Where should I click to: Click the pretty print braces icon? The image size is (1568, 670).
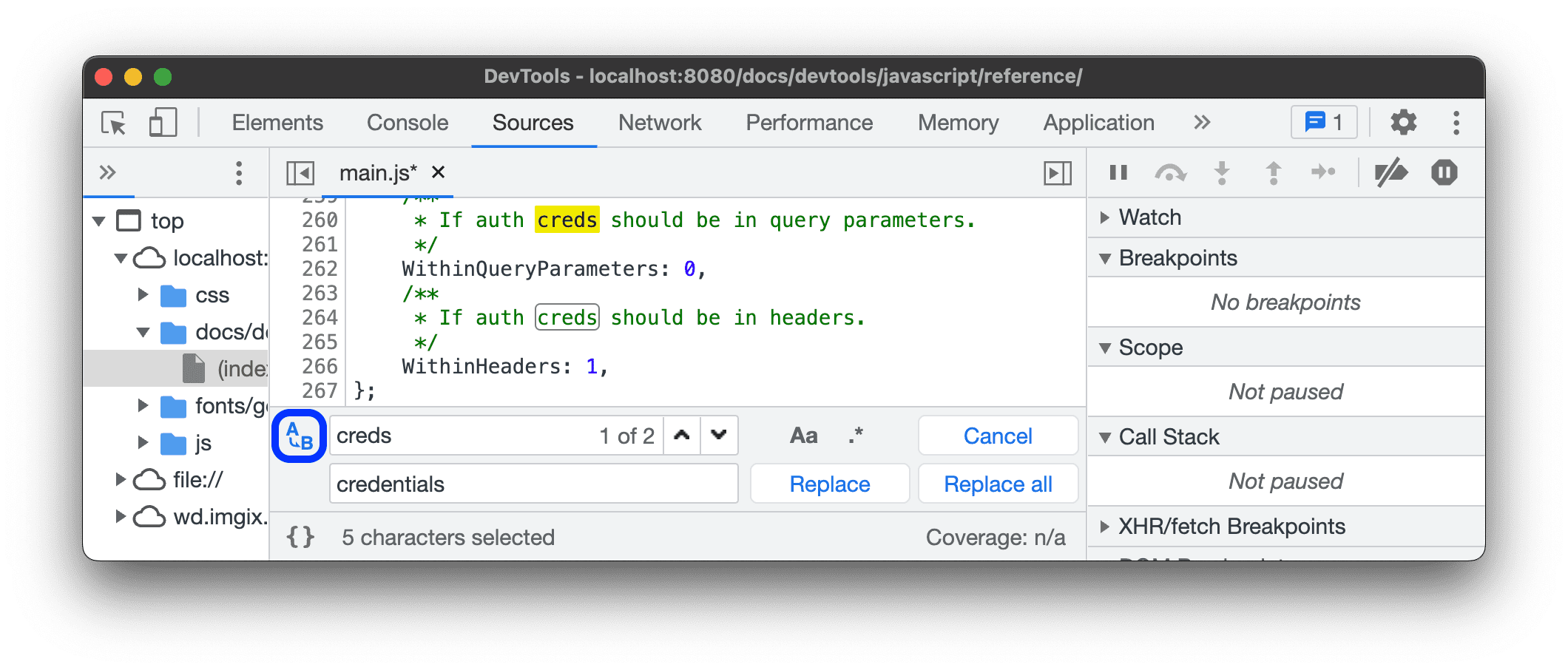300,537
